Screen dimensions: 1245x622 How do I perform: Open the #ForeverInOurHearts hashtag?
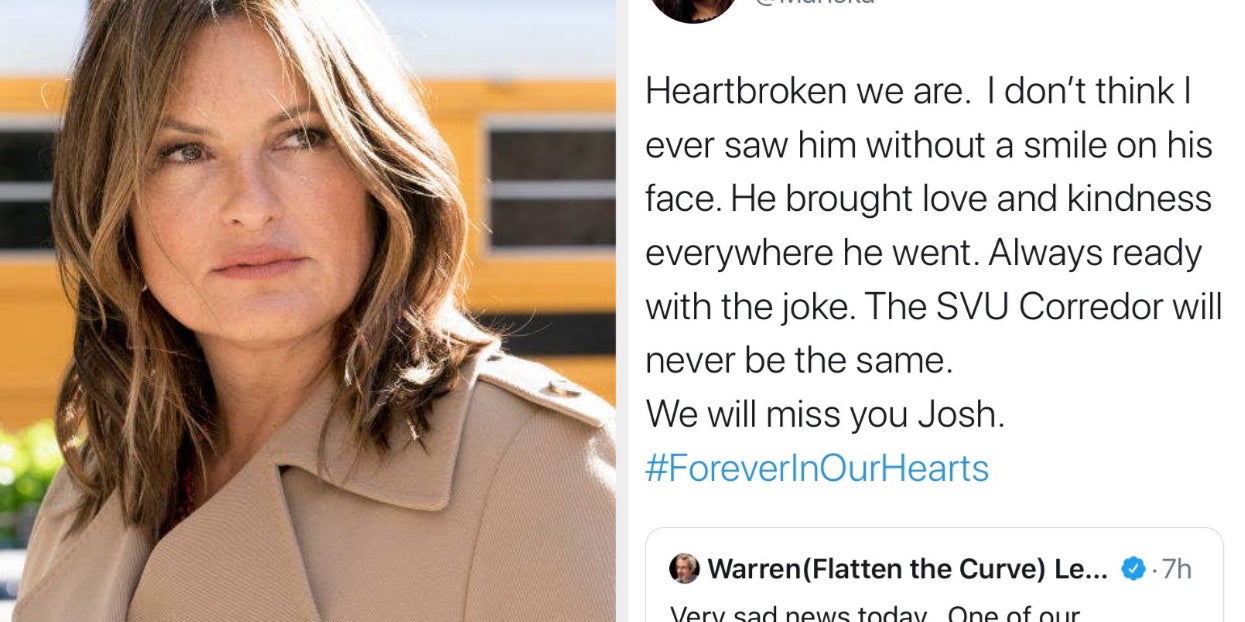click(817, 468)
